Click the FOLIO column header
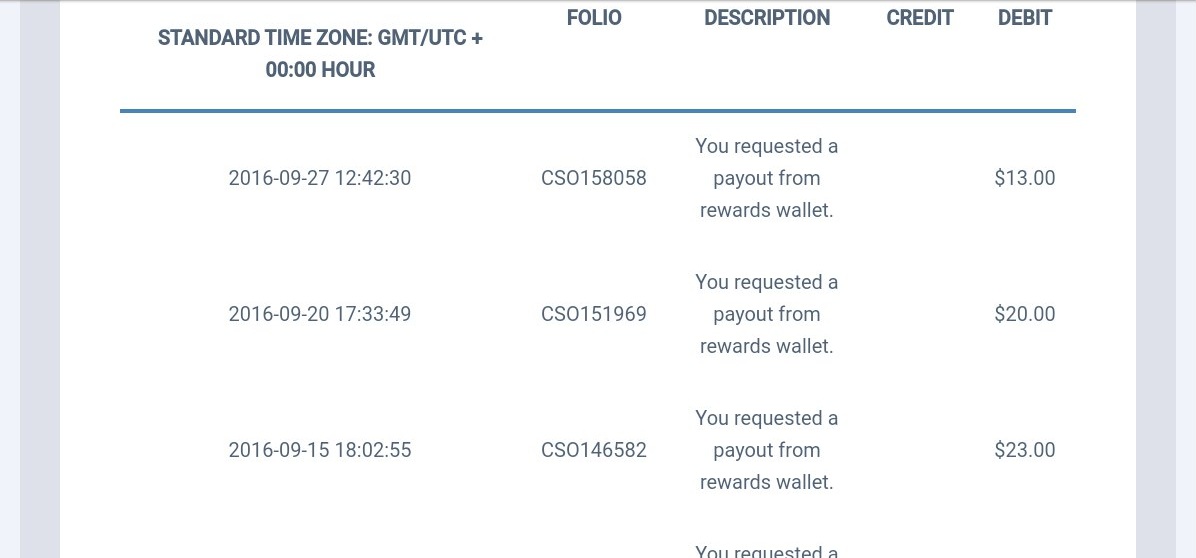This screenshot has width=1196, height=558. coord(594,18)
